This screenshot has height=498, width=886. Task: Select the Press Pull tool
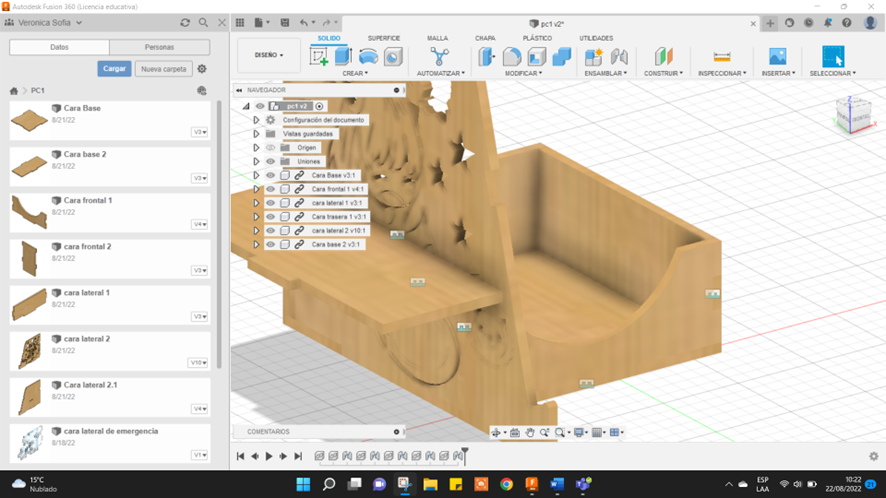(487, 57)
